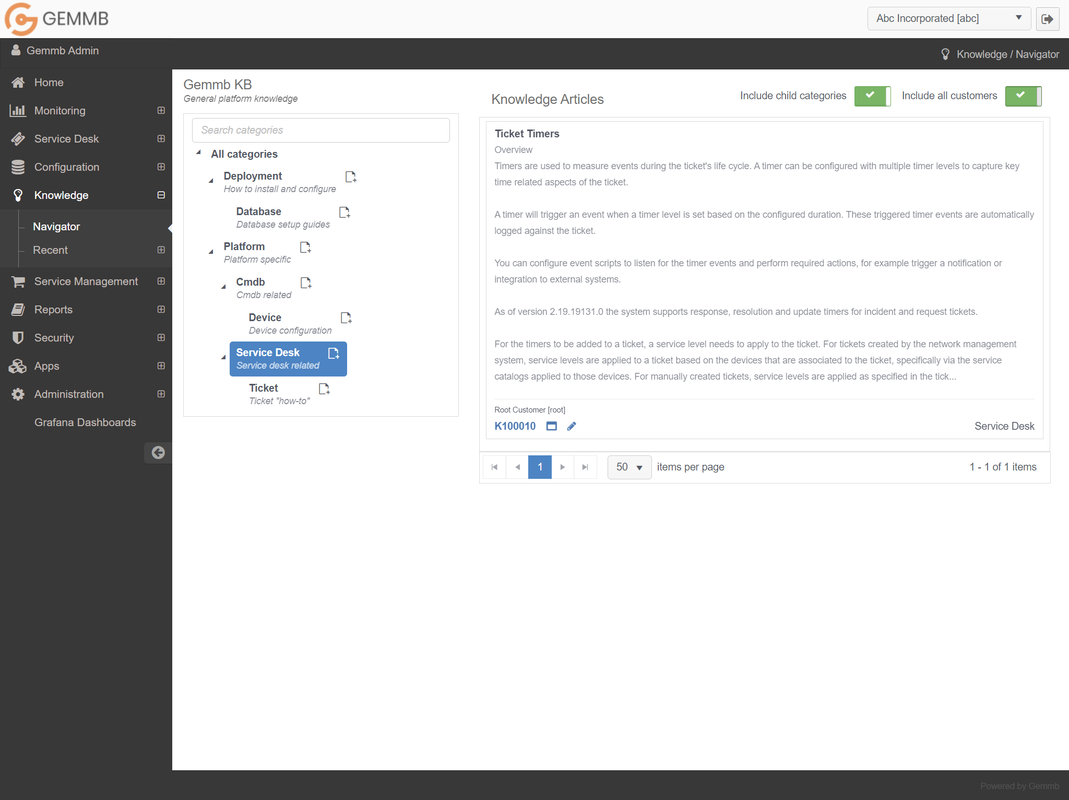Collapse the All categories tree node

pyautogui.click(x=198, y=153)
